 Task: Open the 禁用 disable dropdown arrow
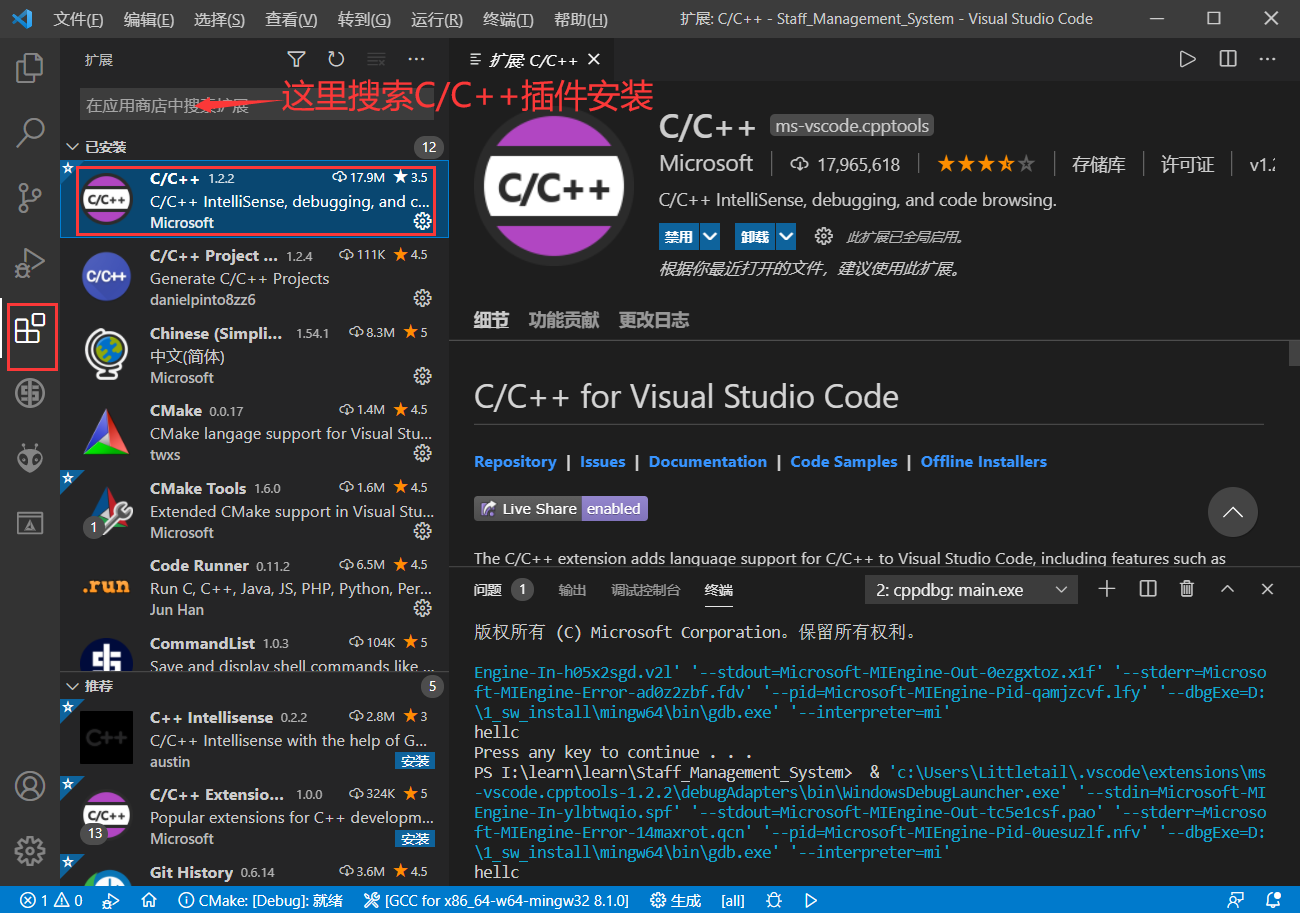pos(710,236)
